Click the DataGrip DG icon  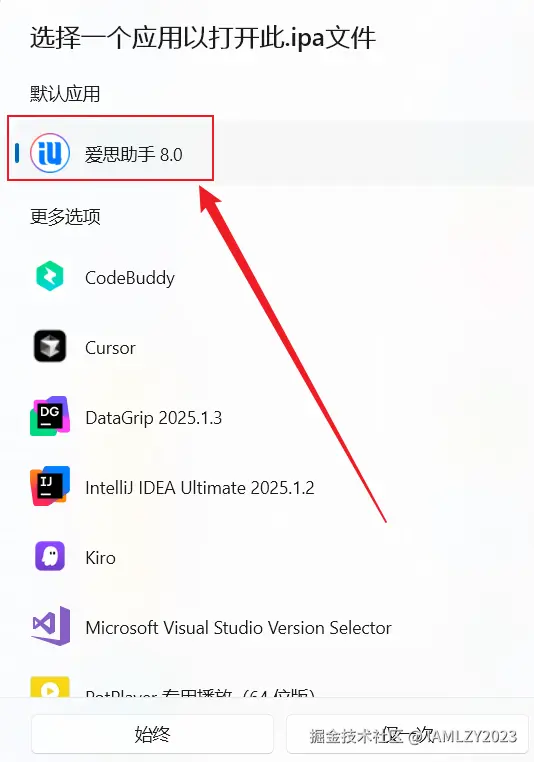pyautogui.click(x=50, y=416)
